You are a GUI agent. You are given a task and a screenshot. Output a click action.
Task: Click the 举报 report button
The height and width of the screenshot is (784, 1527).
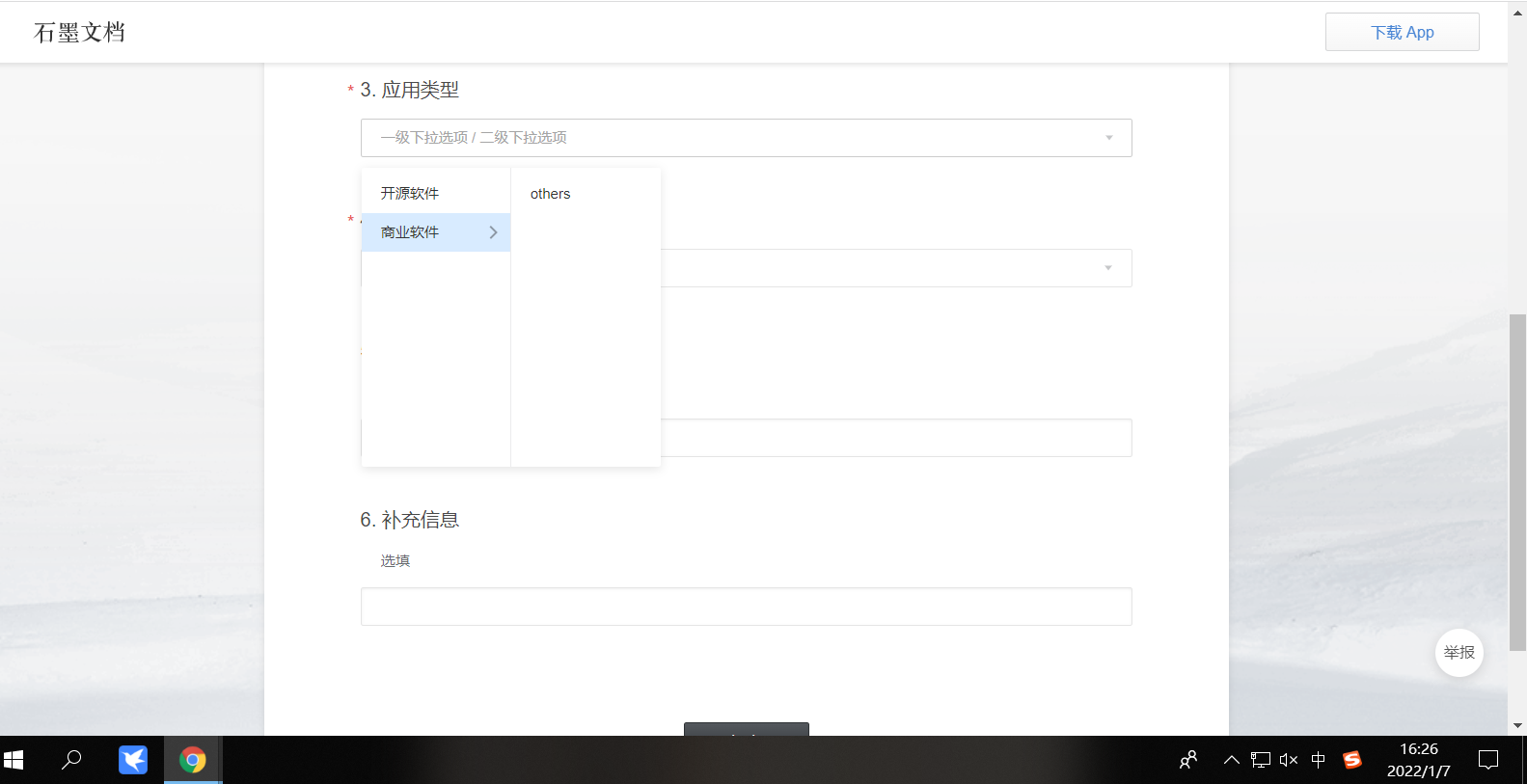1459,653
